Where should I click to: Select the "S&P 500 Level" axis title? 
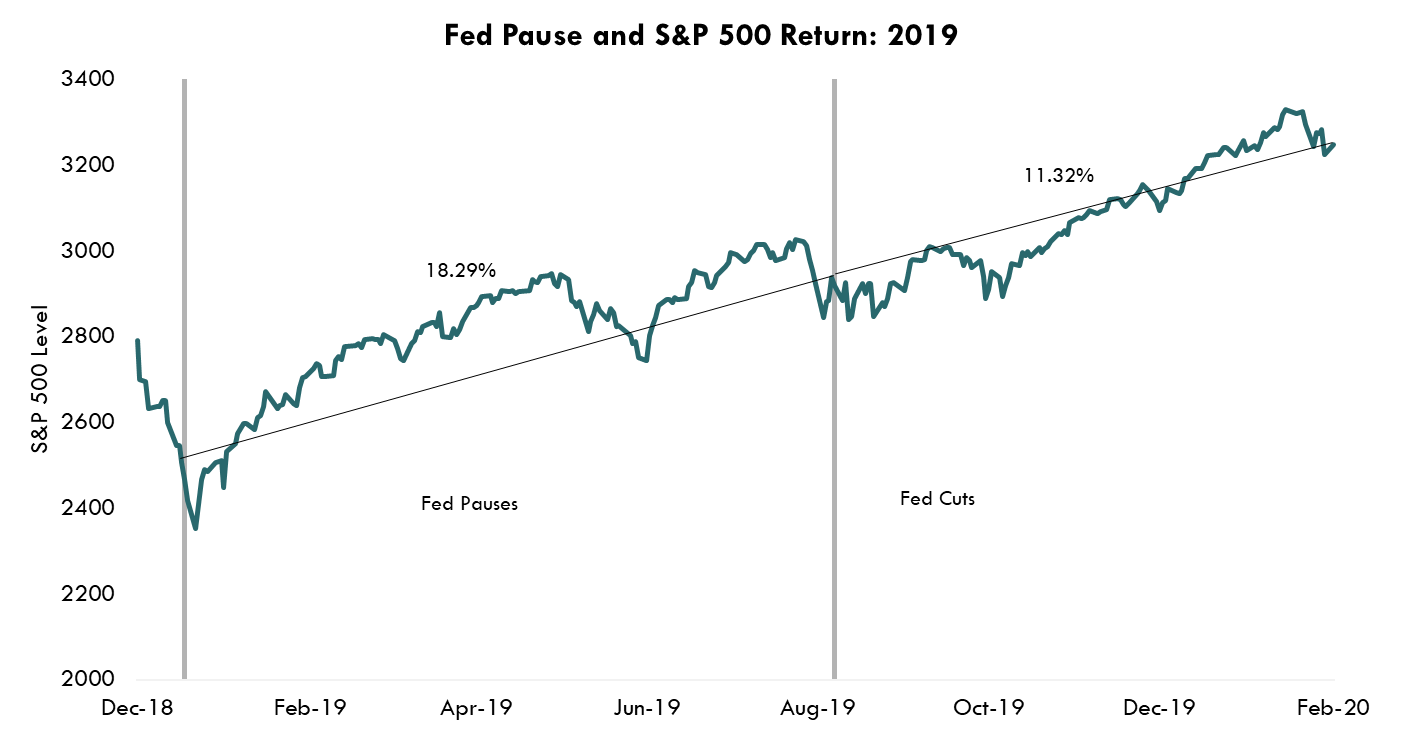[39, 378]
